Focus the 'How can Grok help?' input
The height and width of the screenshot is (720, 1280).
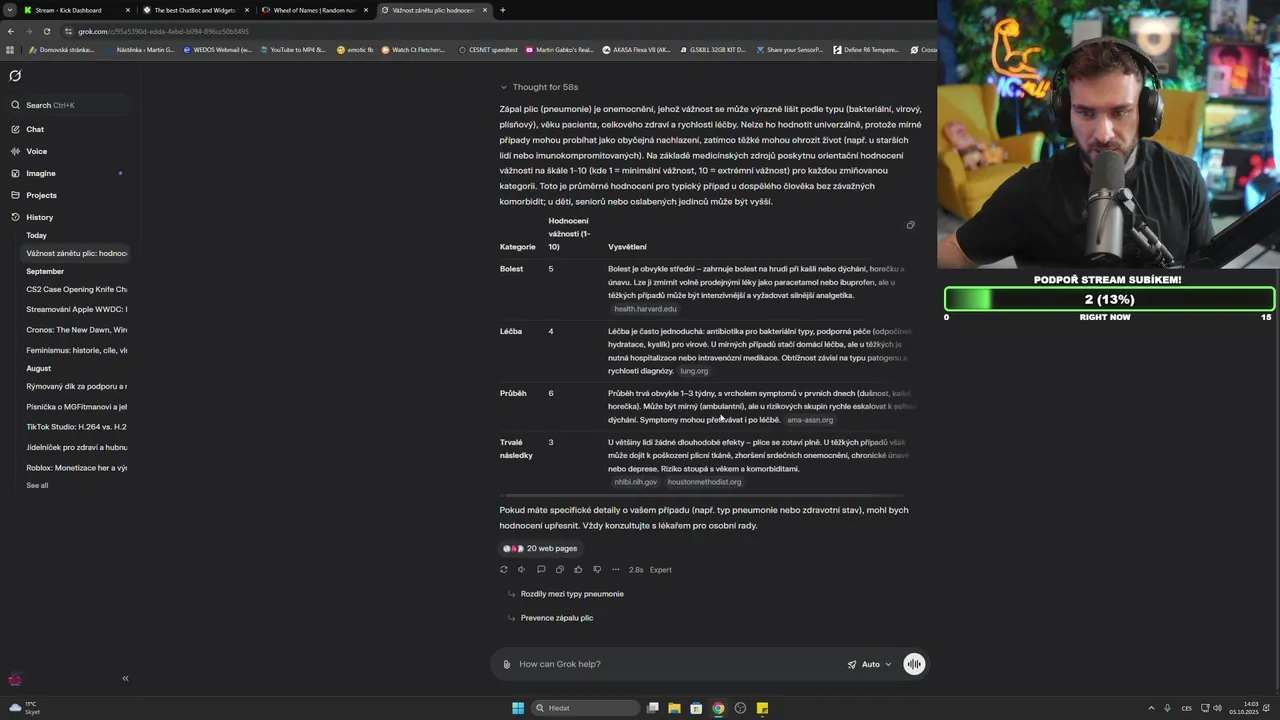675,664
